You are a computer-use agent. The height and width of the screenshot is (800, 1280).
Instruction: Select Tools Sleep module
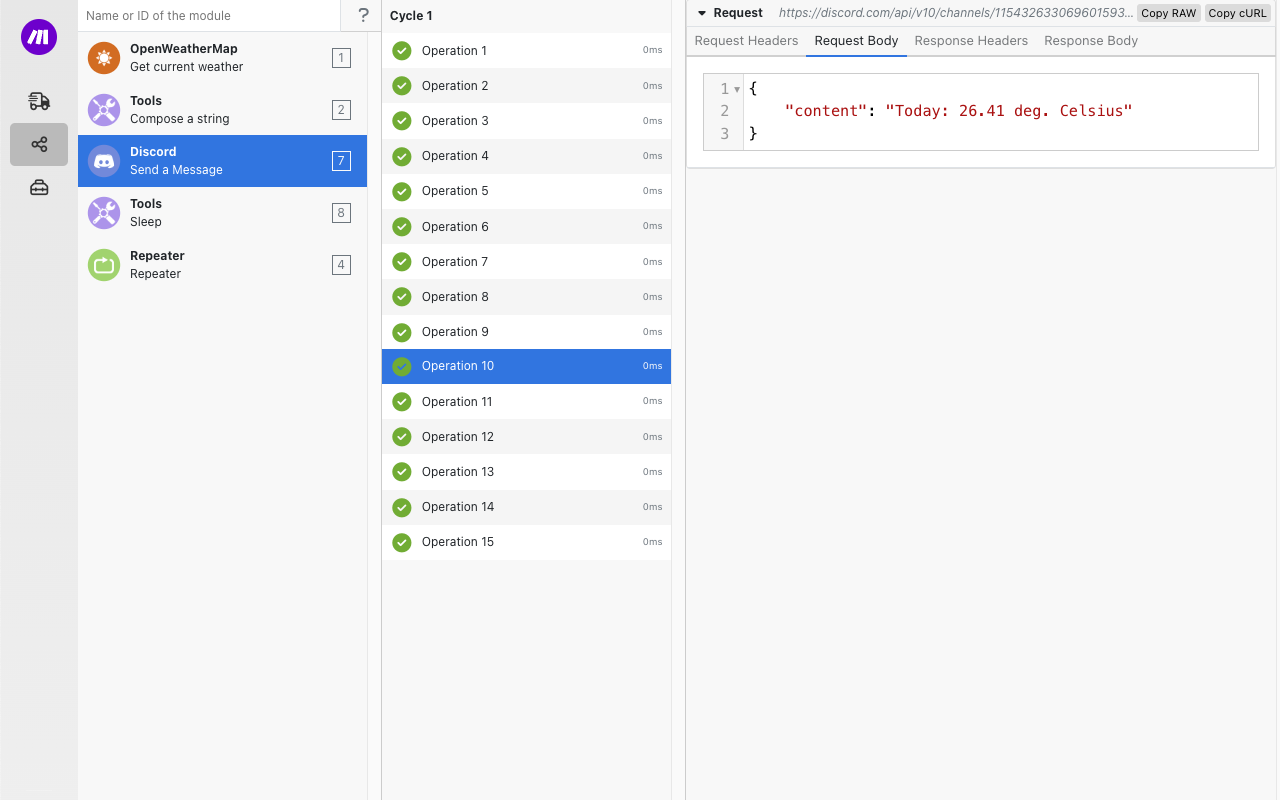[222, 213]
